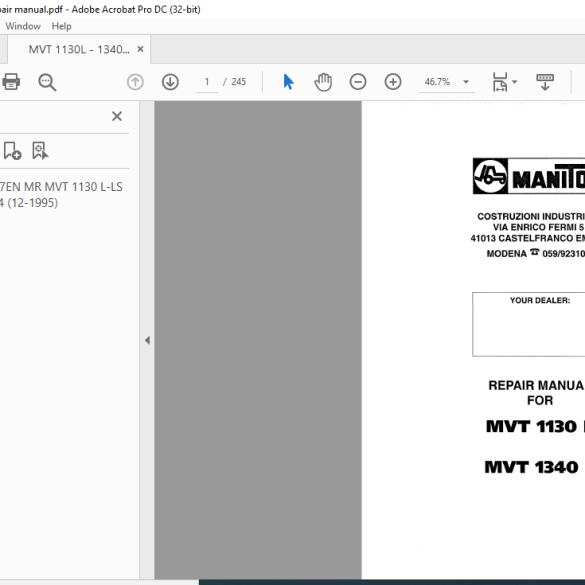Open the Find text magnifier tool
Image resolution: width=585 pixels, height=585 pixels.
point(47,82)
